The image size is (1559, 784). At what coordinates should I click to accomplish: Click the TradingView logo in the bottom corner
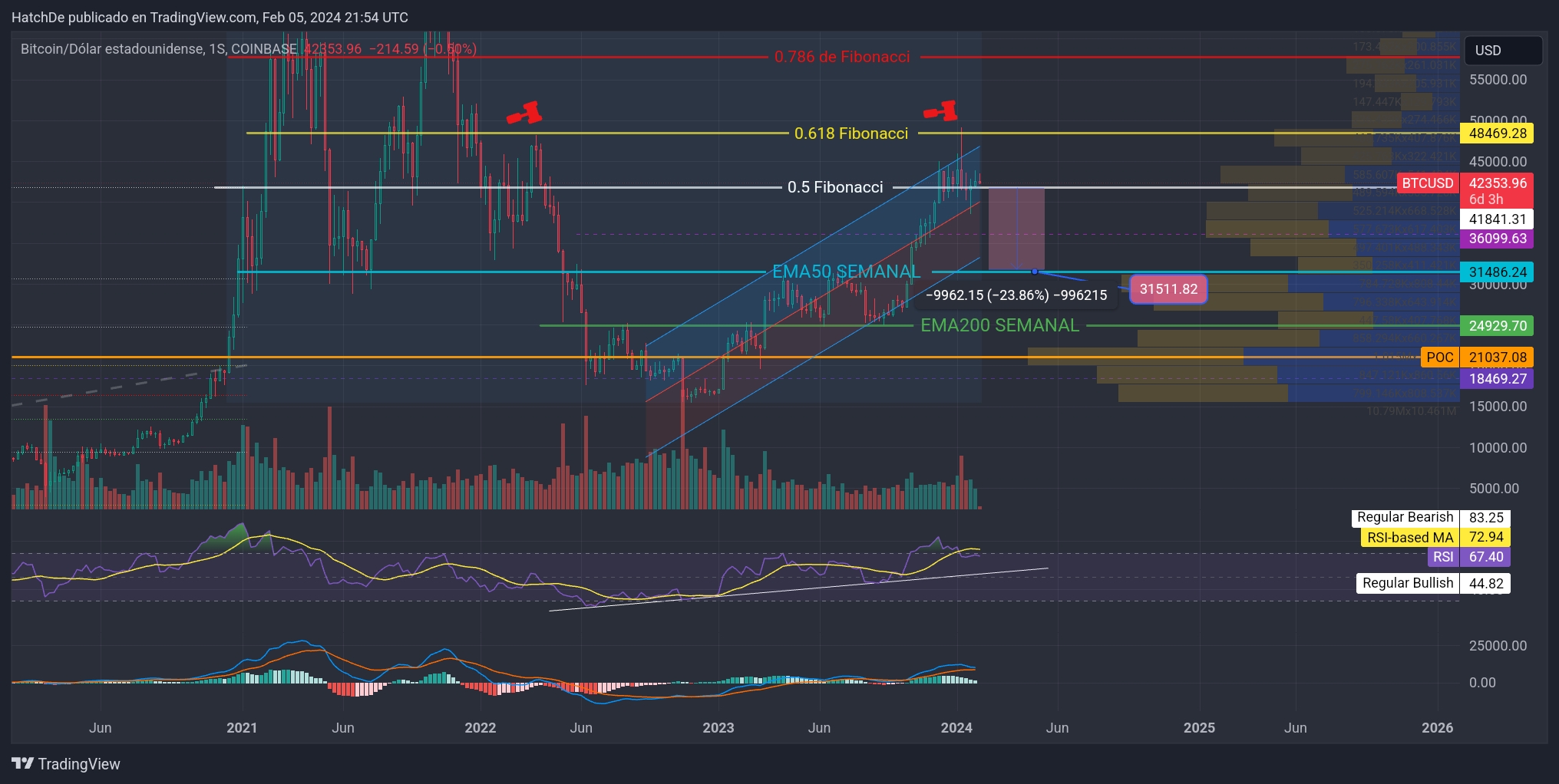65,764
